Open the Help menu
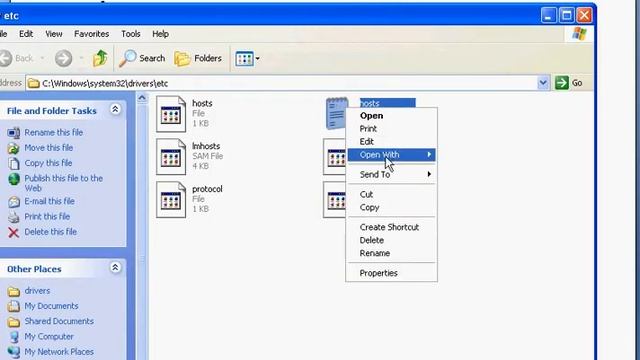 click(160, 34)
